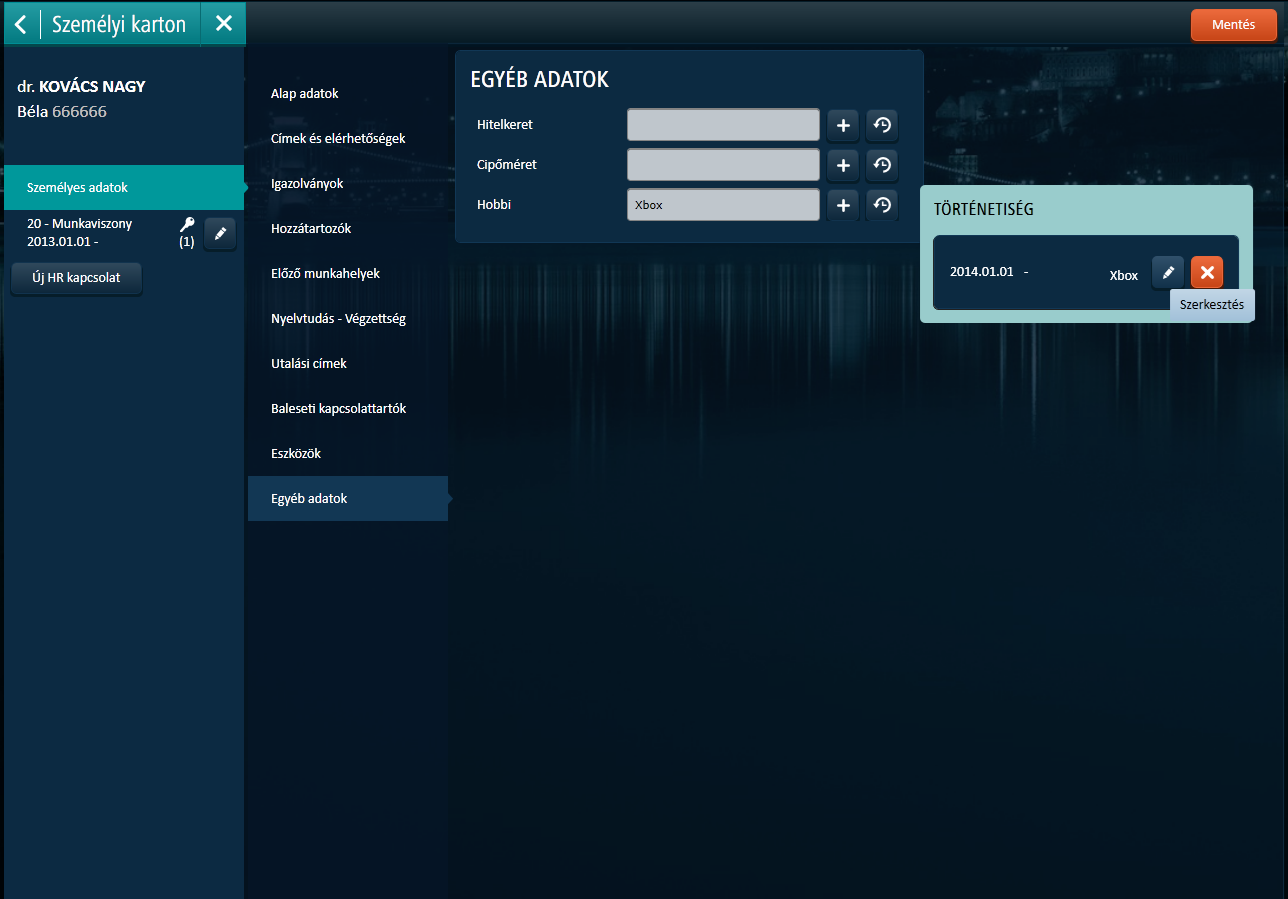
Task: Click the key icon next to Munkaviszony
Action: coord(187,224)
